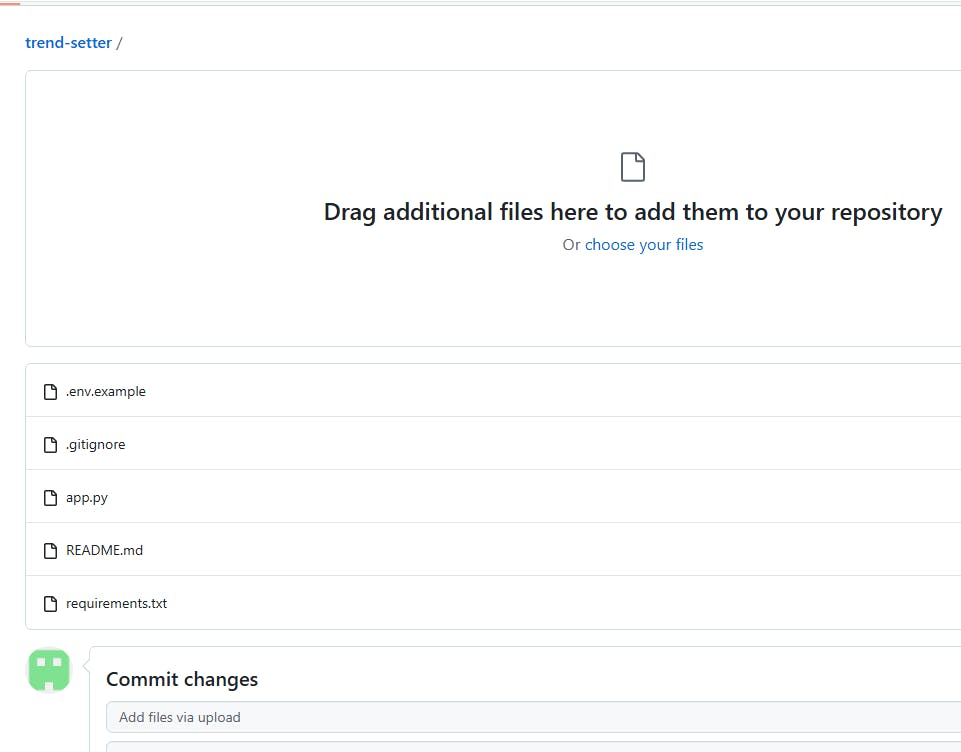Select the app.py file name

87,498
